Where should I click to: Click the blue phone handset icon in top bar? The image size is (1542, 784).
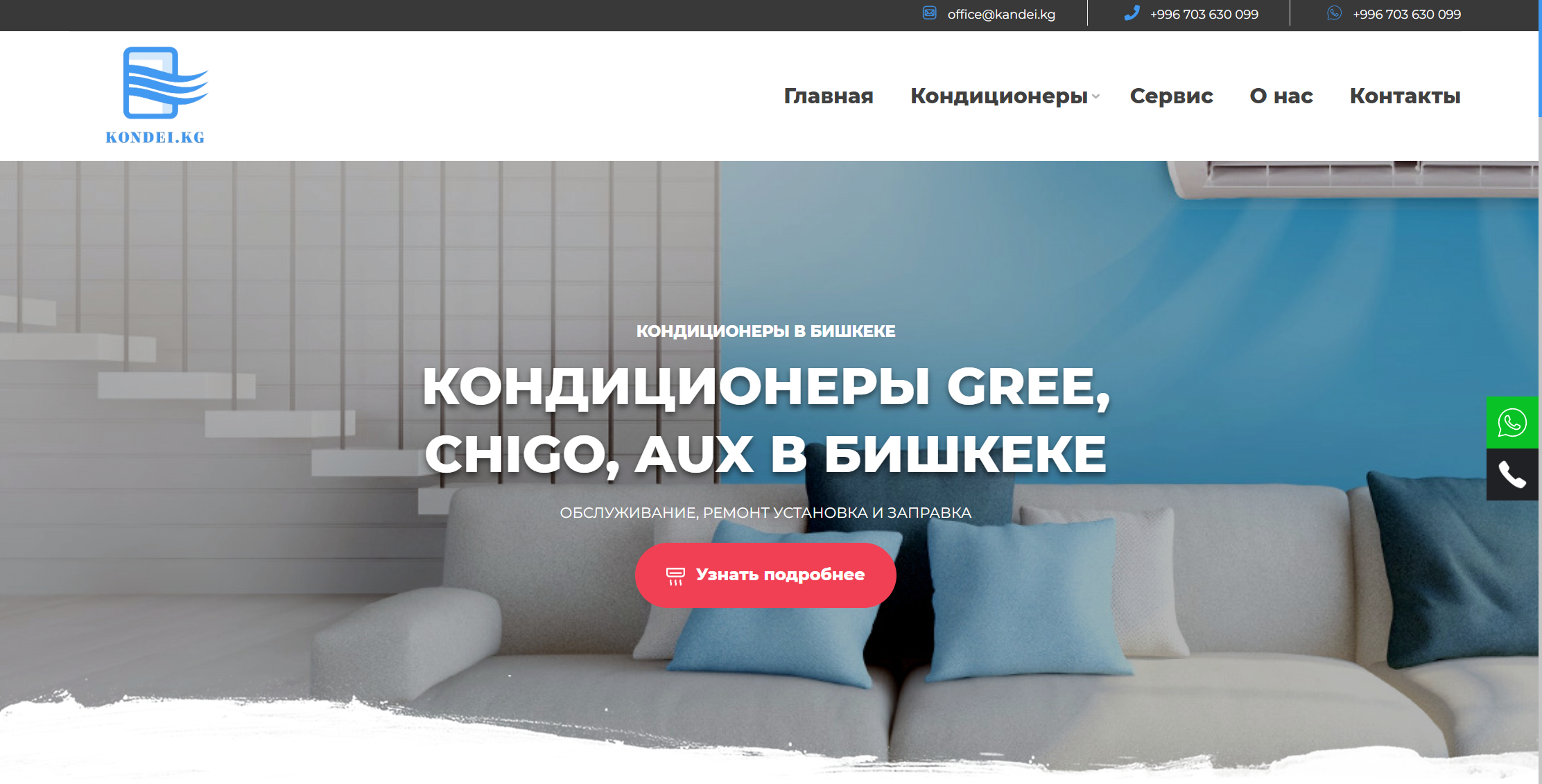[x=1132, y=13]
